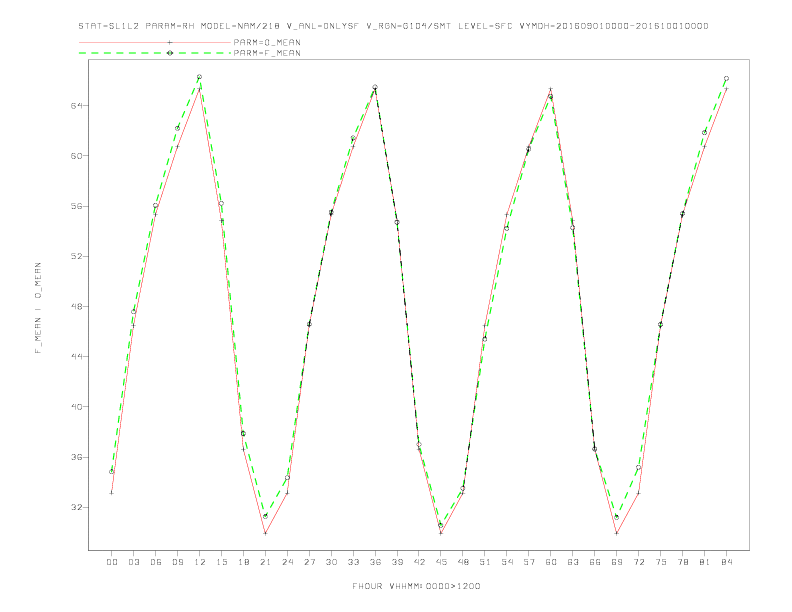This screenshot has height=612, width=792.
Task: Click the F_MEAN circle data point at hour 72
Action: (x=638, y=468)
